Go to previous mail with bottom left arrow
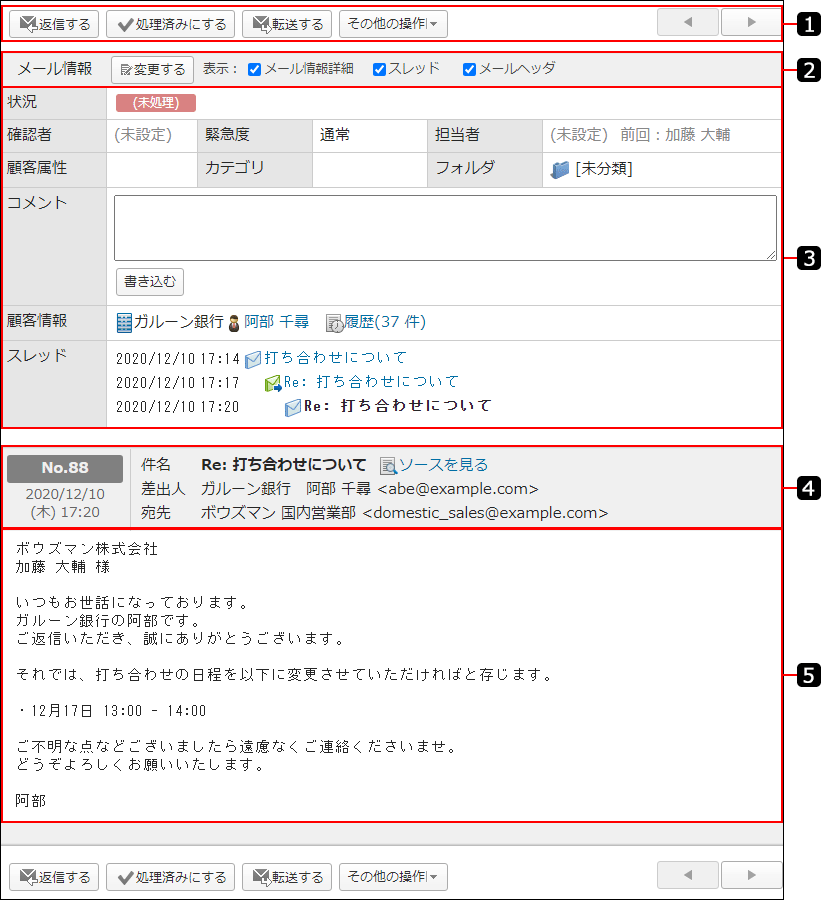Viewport: 821px width, 900px height. [x=688, y=875]
